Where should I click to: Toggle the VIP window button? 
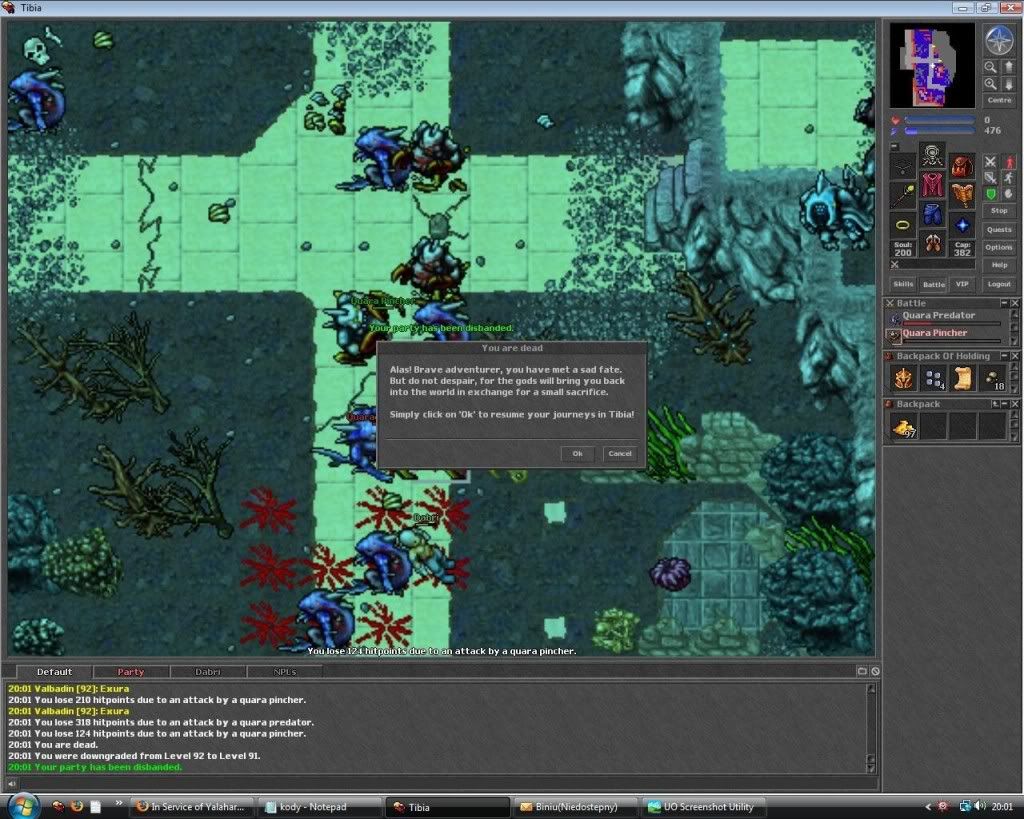pyautogui.click(x=962, y=284)
